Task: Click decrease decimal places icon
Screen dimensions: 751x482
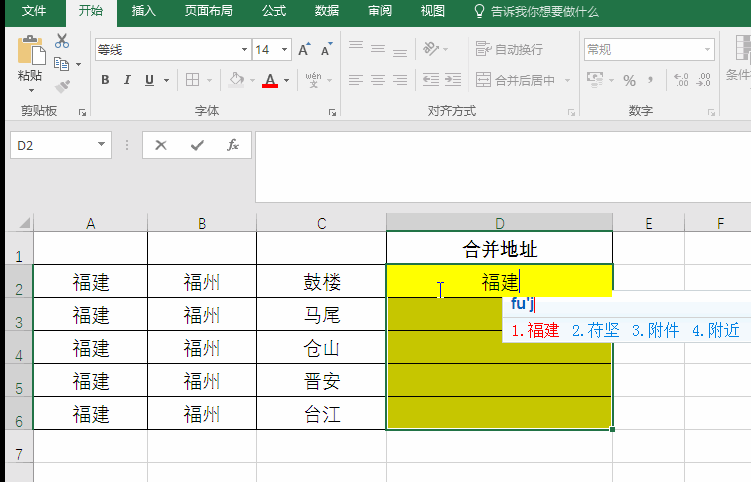Action: coord(703,80)
